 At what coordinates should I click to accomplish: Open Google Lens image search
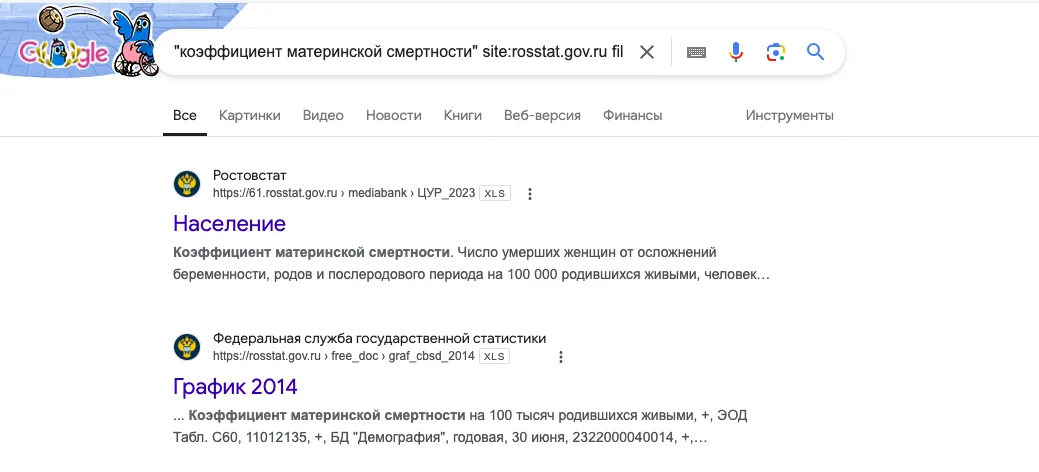click(776, 52)
